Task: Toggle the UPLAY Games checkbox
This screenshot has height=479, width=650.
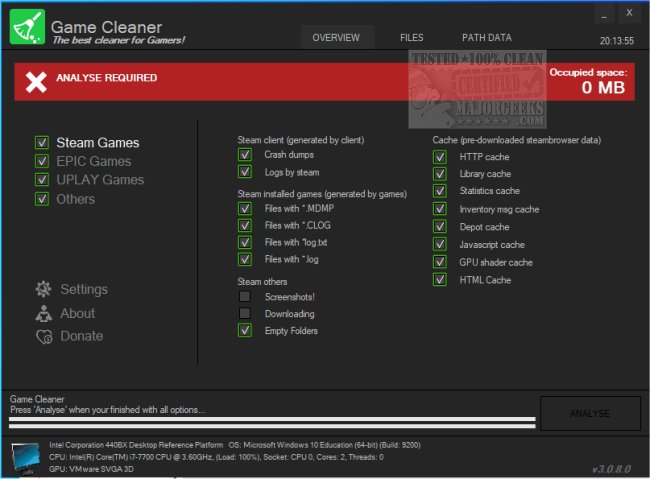Action: 42,180
